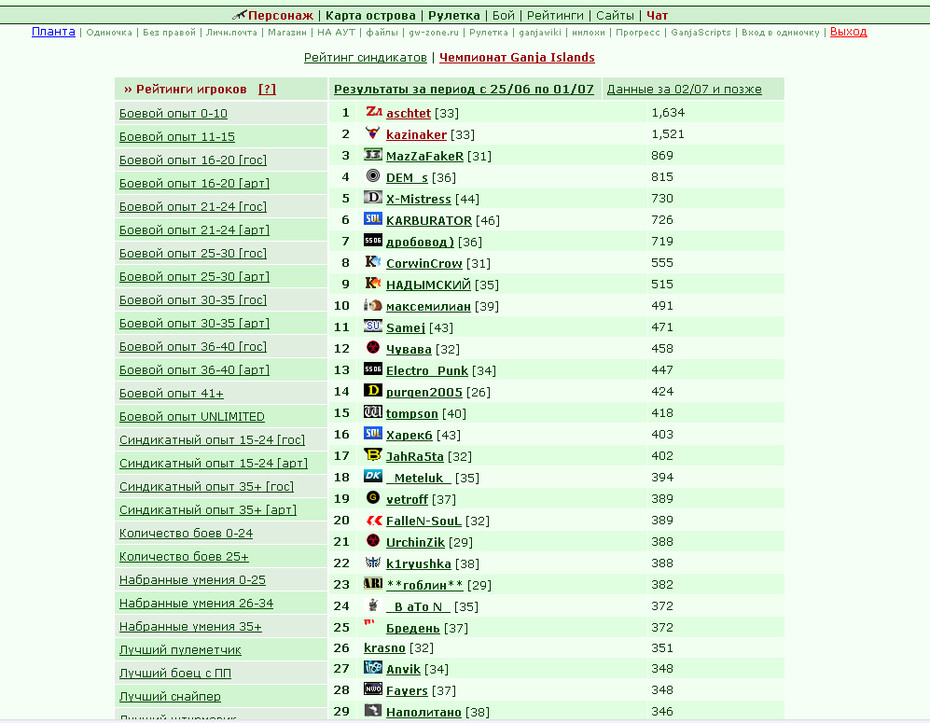
Task: Click ARI badge next to **гоблин**
Action: click(373, 584)
